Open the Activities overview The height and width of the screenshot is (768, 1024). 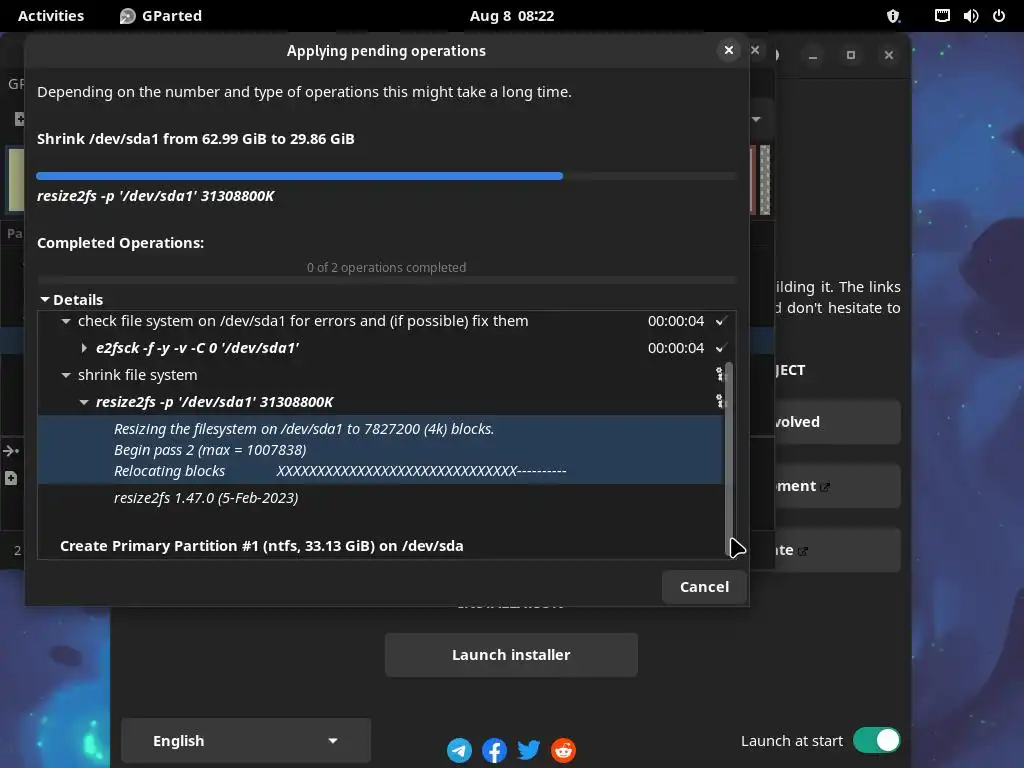(x=50, y=16)
